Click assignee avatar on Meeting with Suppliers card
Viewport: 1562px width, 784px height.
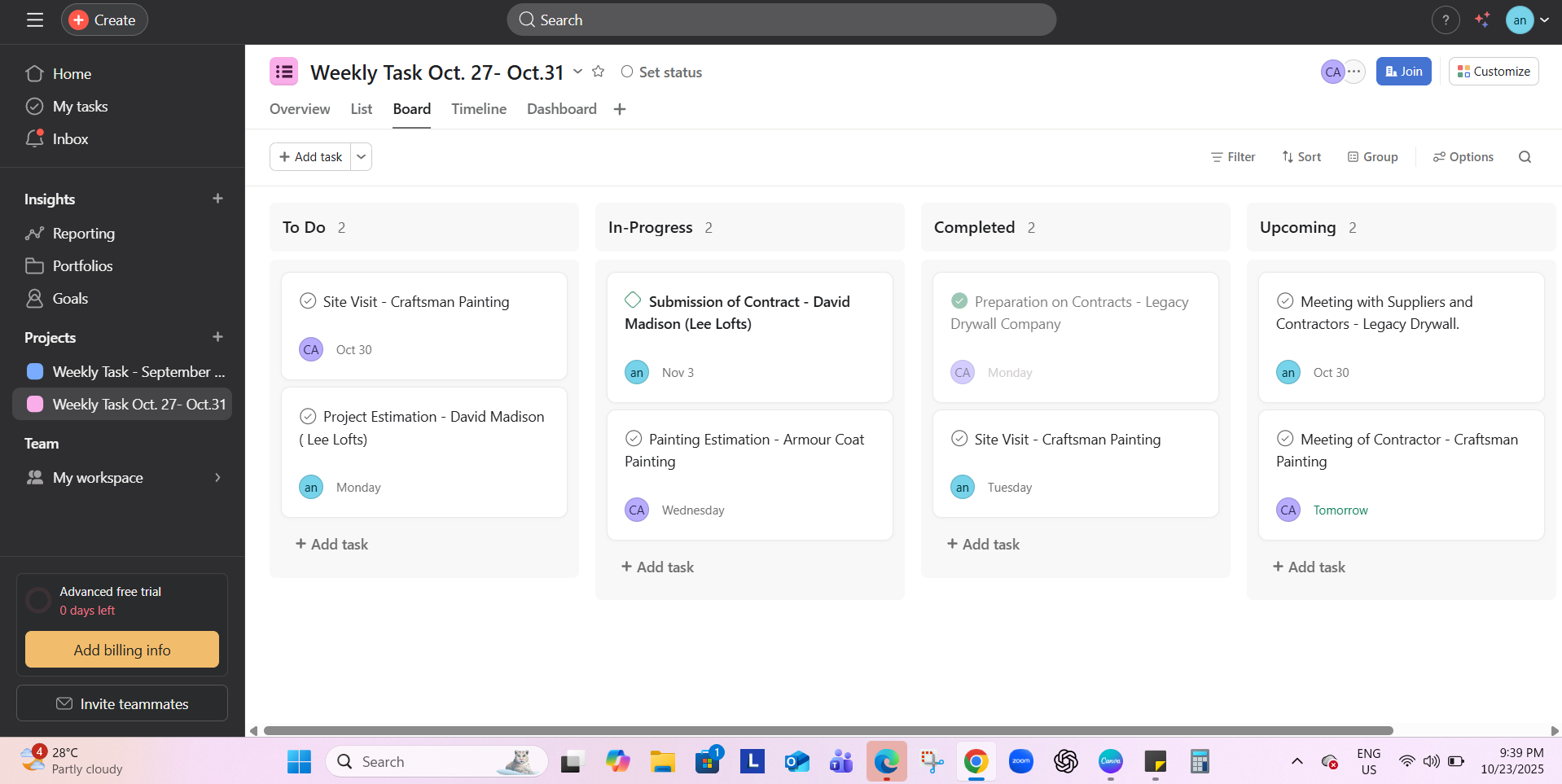click(x=1288, y=373)
